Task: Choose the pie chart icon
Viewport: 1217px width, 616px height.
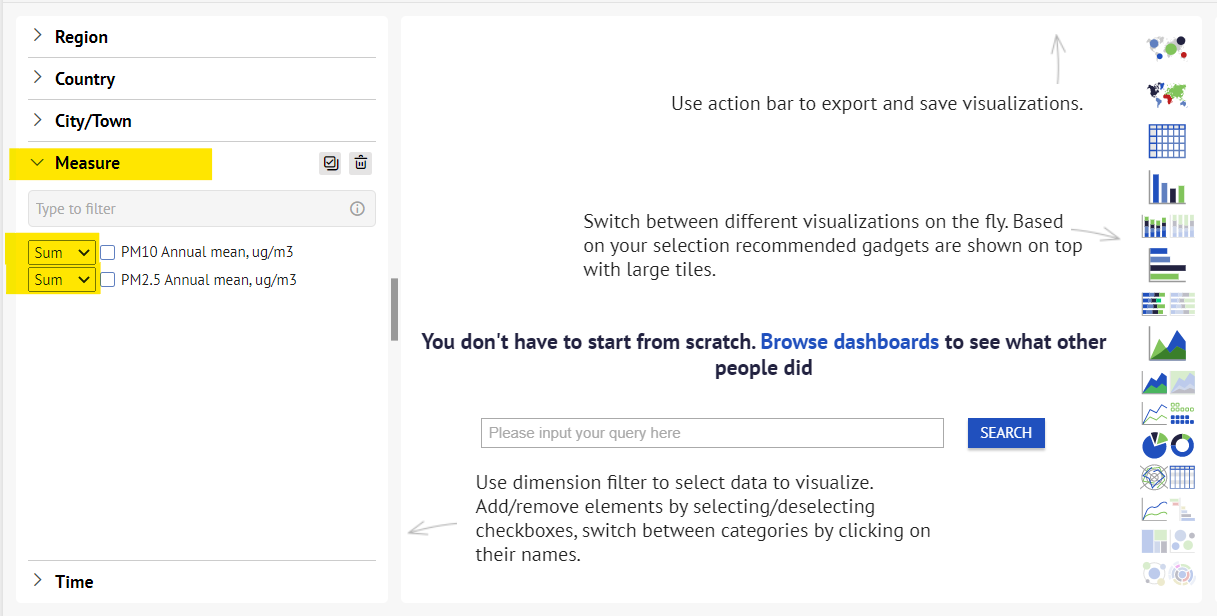Action: point(1154,444)
